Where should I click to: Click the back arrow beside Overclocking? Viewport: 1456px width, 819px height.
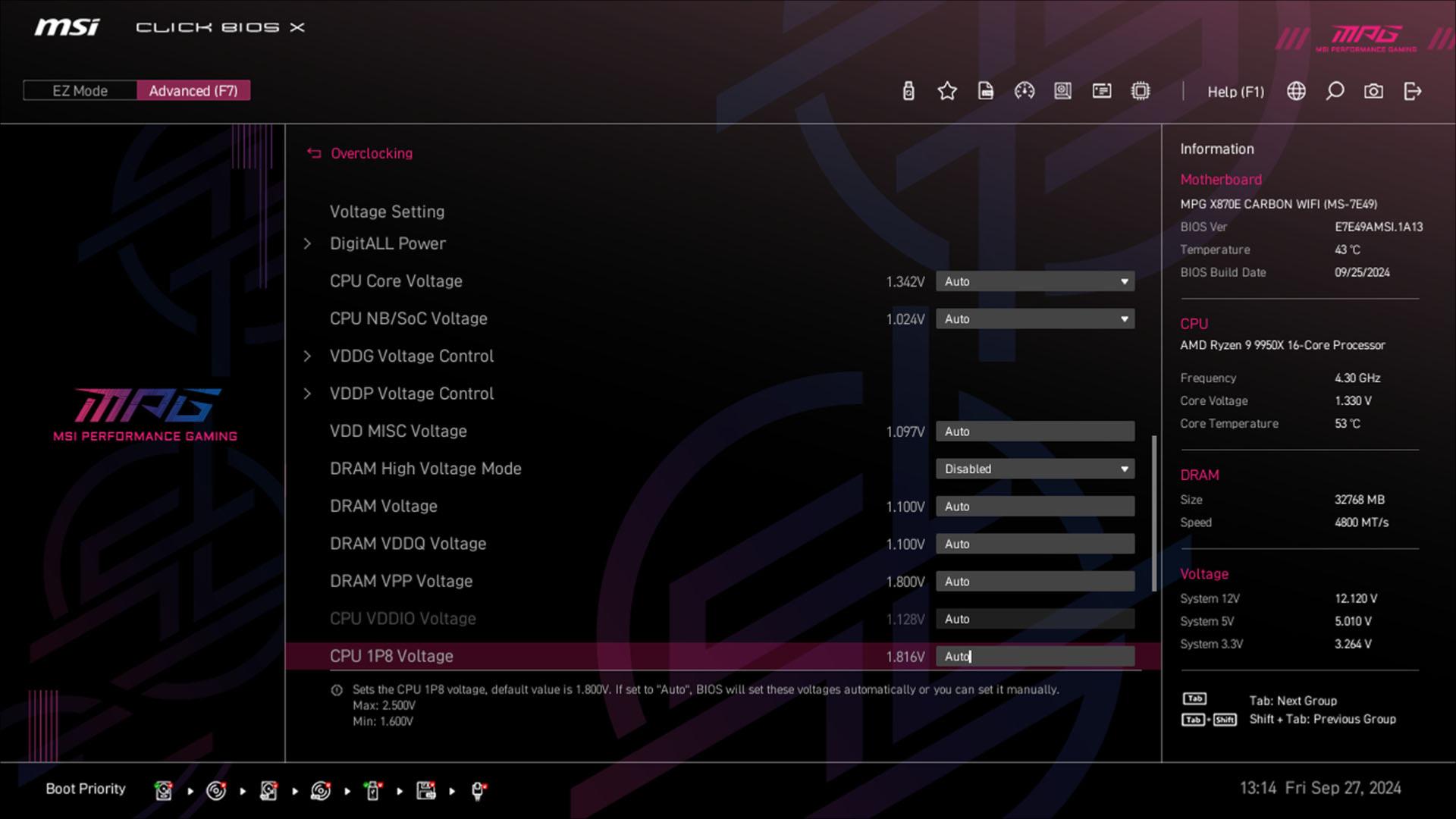(314, 153)
